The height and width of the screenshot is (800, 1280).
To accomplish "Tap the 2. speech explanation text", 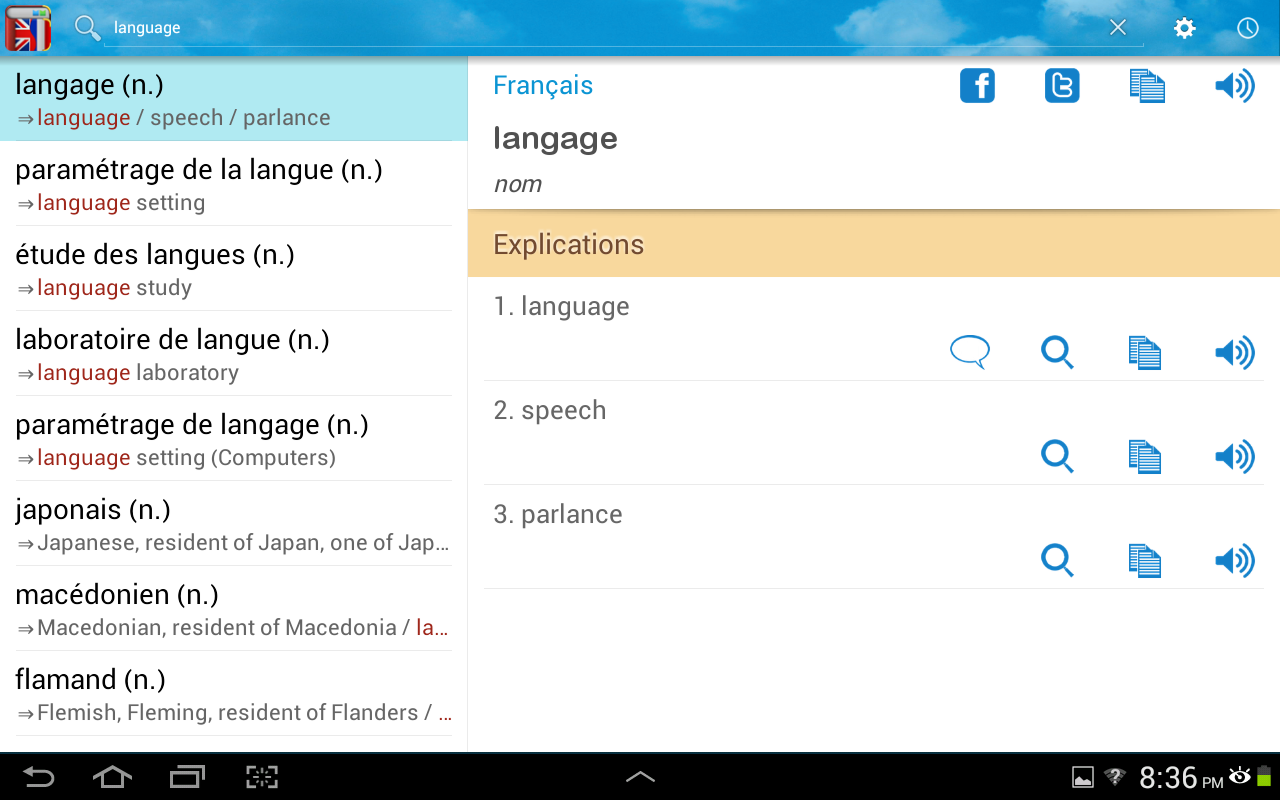I will pos(550,411).
